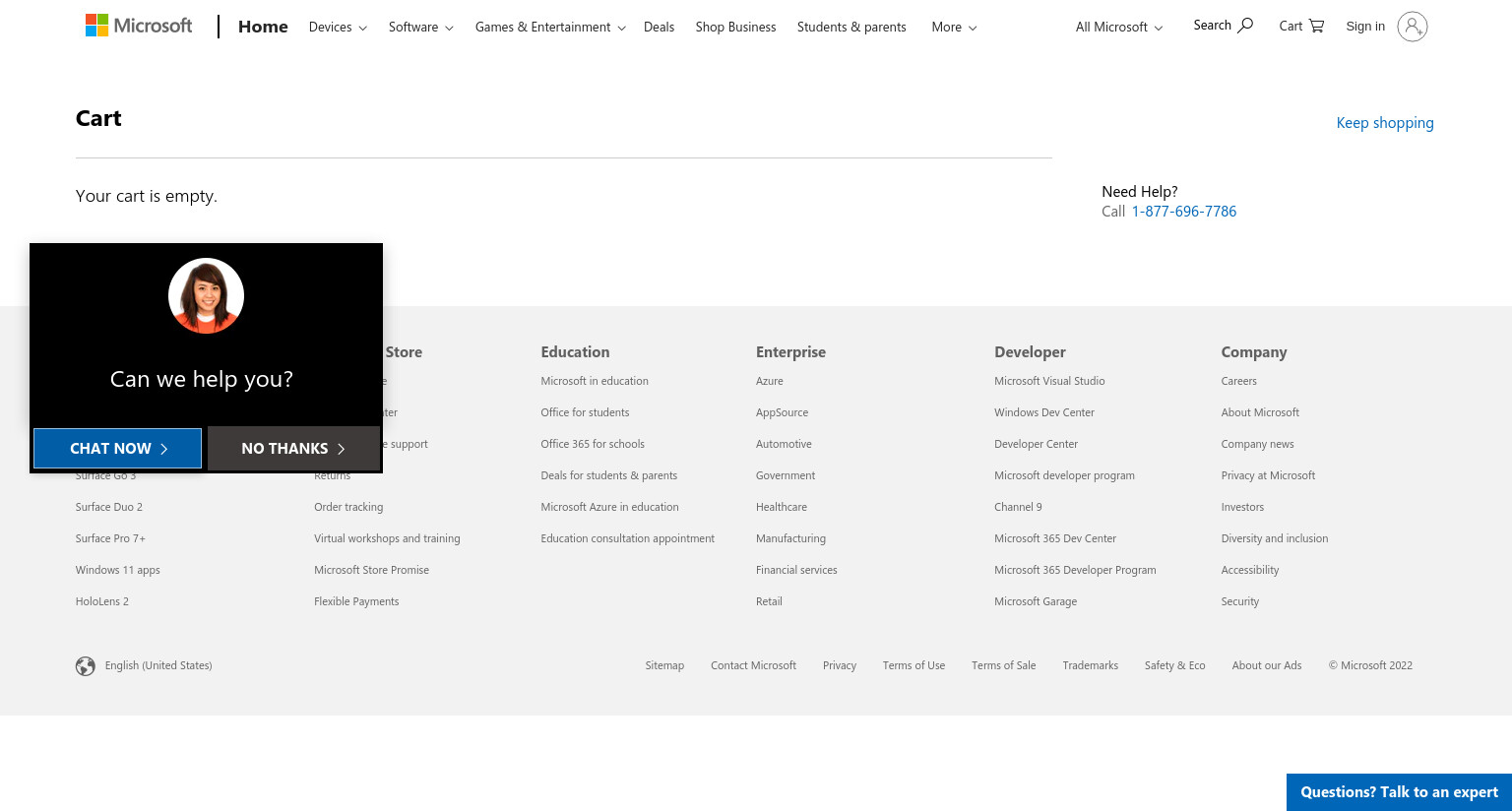Open Microsoft Visual Studio link
Screen dimensions: 1512x811
1049,381
